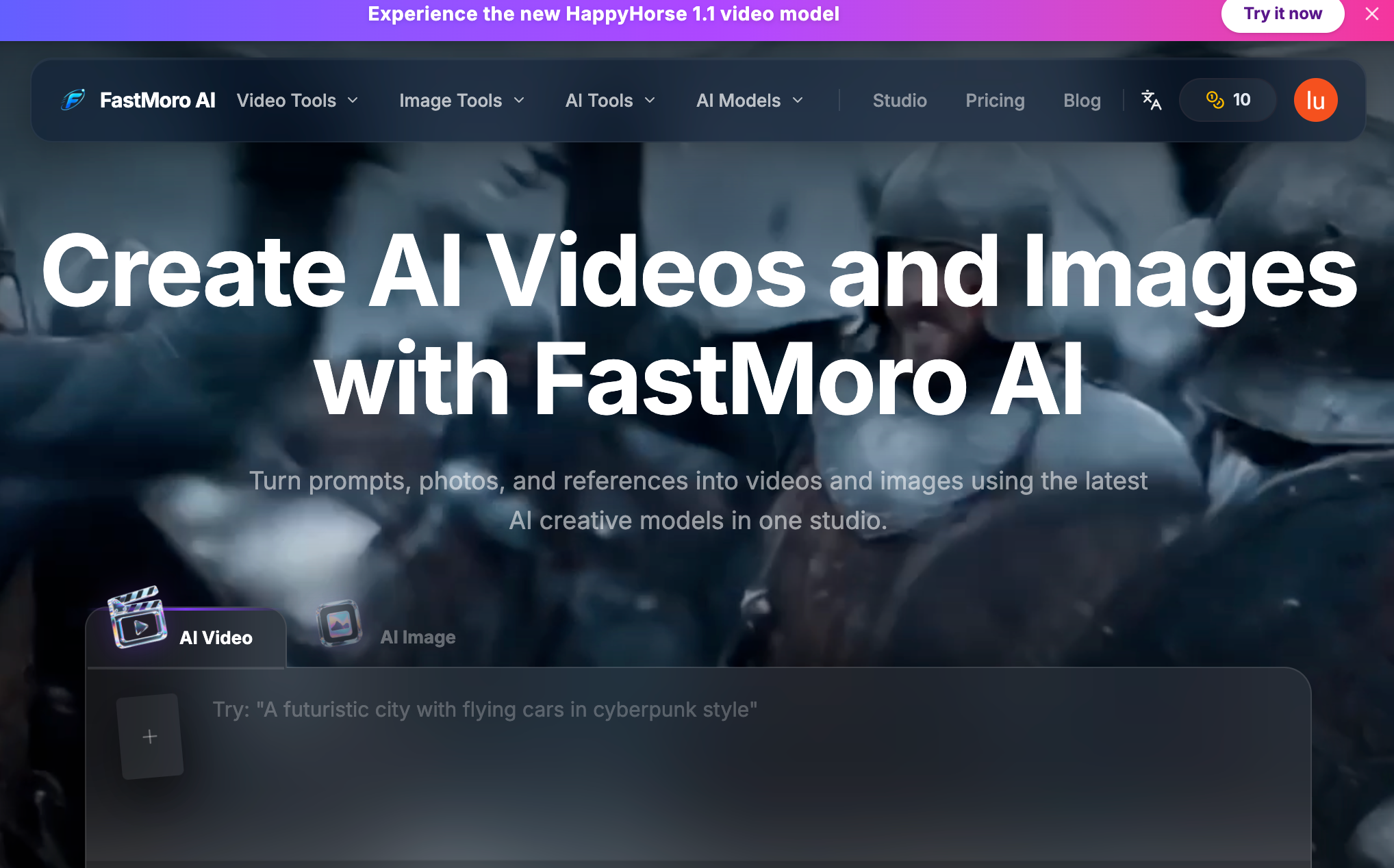Click the FastMoro AI brand name
This screenshot has height=868, width=1394.
coord(157,101)
